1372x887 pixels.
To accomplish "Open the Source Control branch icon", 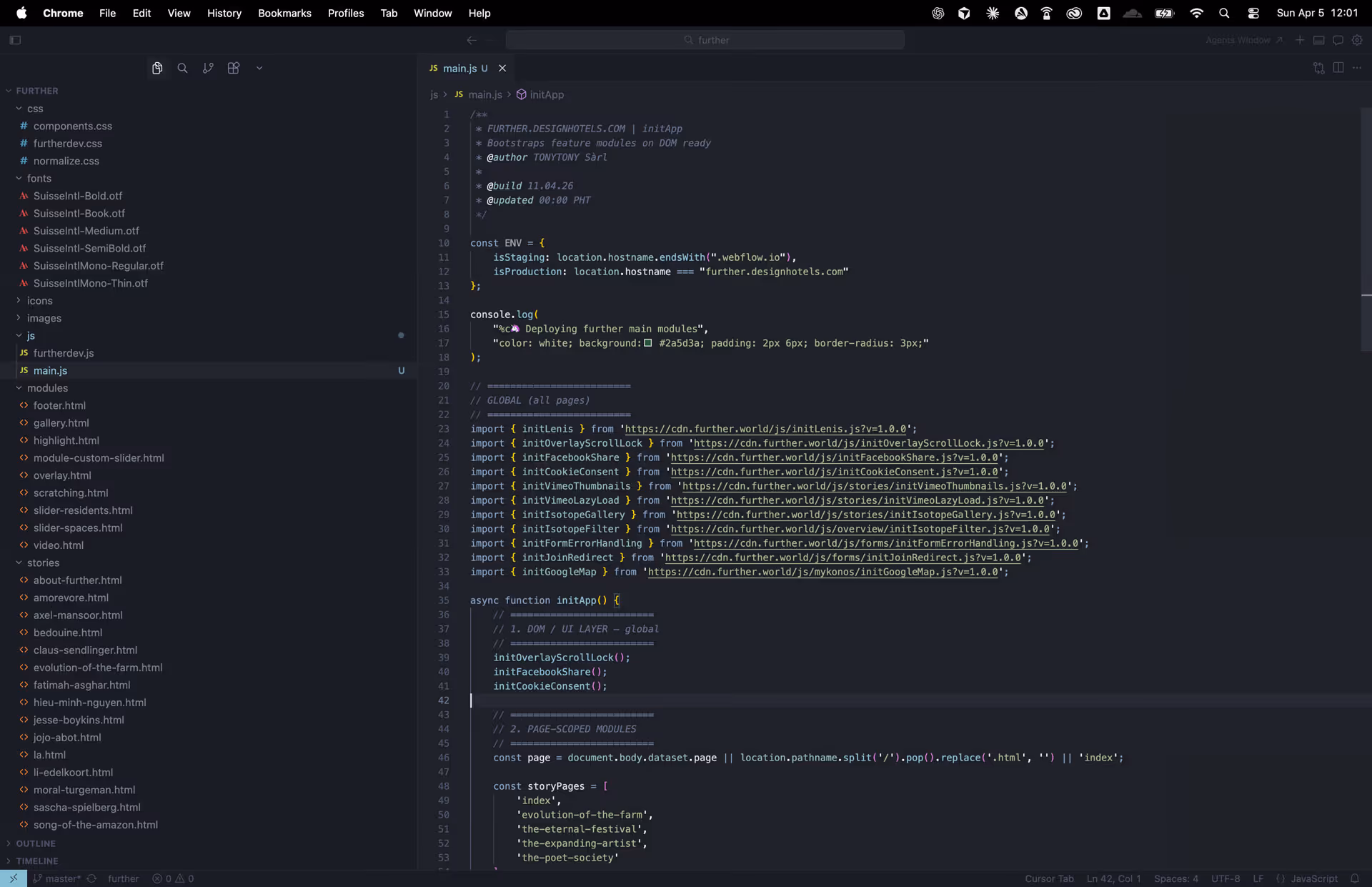I will [208, 68].
